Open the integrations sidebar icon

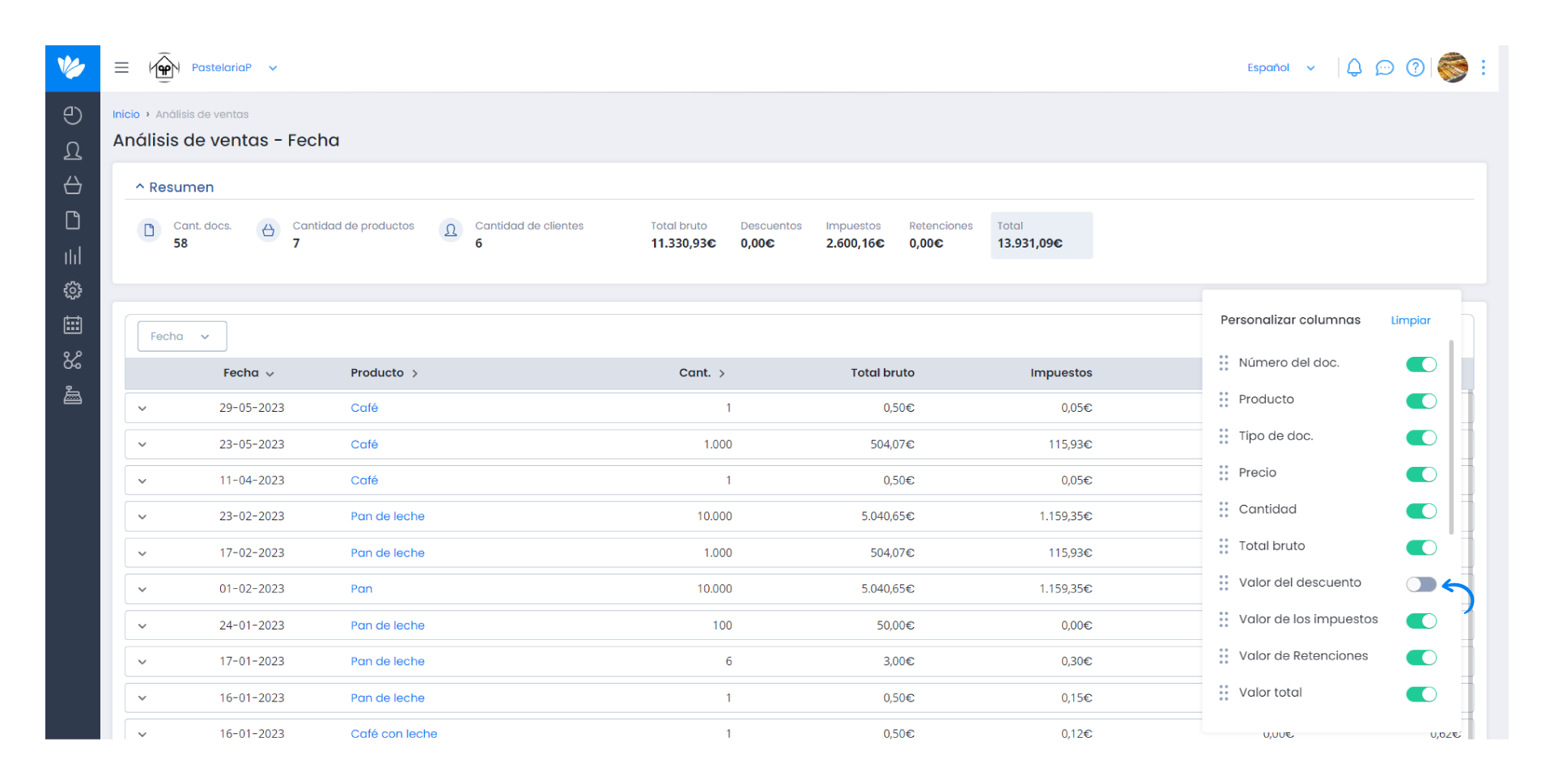tap(73, 360)
